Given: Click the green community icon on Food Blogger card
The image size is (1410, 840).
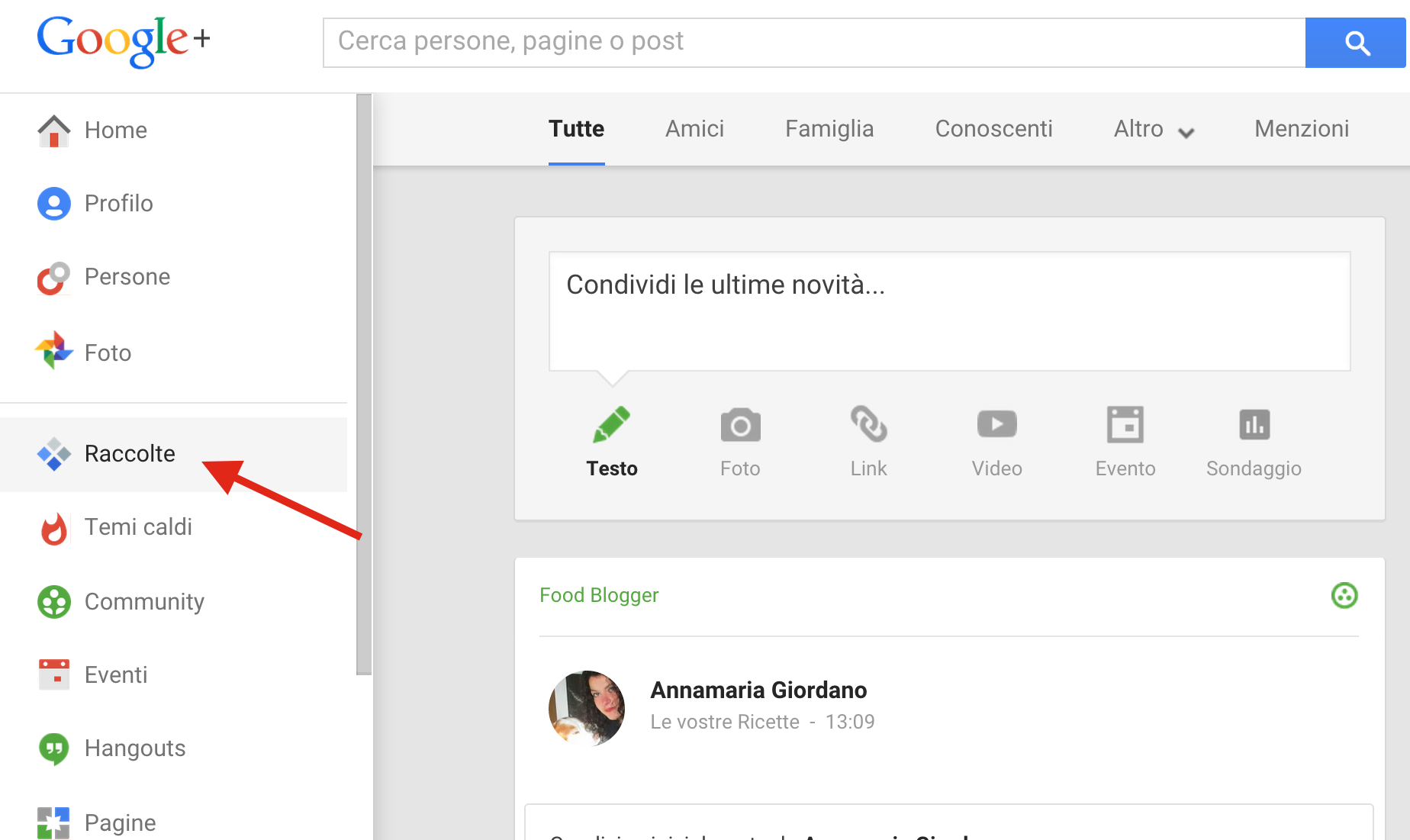Looking at the screenshot, I should point(1344,595).
